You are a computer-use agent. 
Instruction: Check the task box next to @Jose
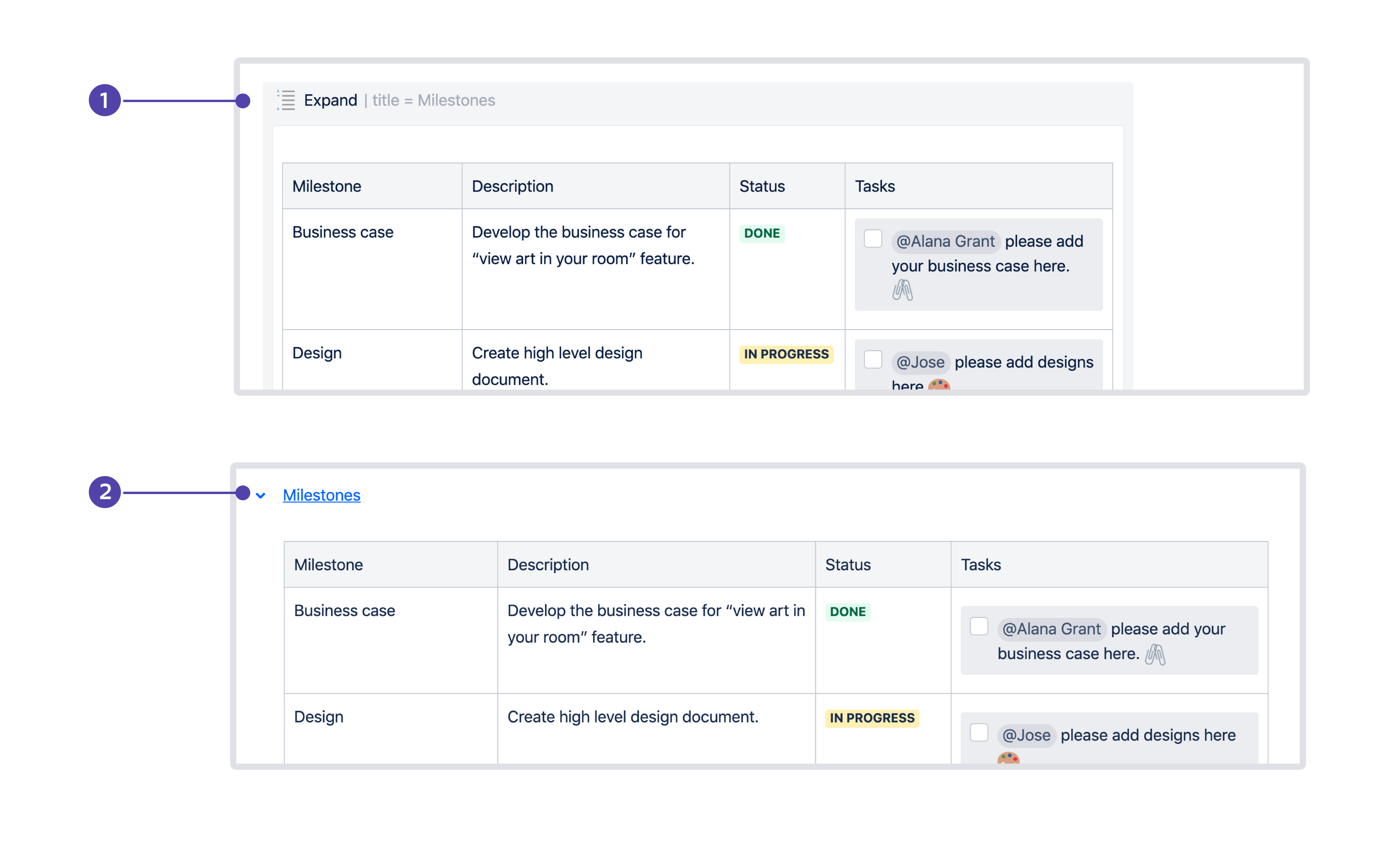click(873, 359)
